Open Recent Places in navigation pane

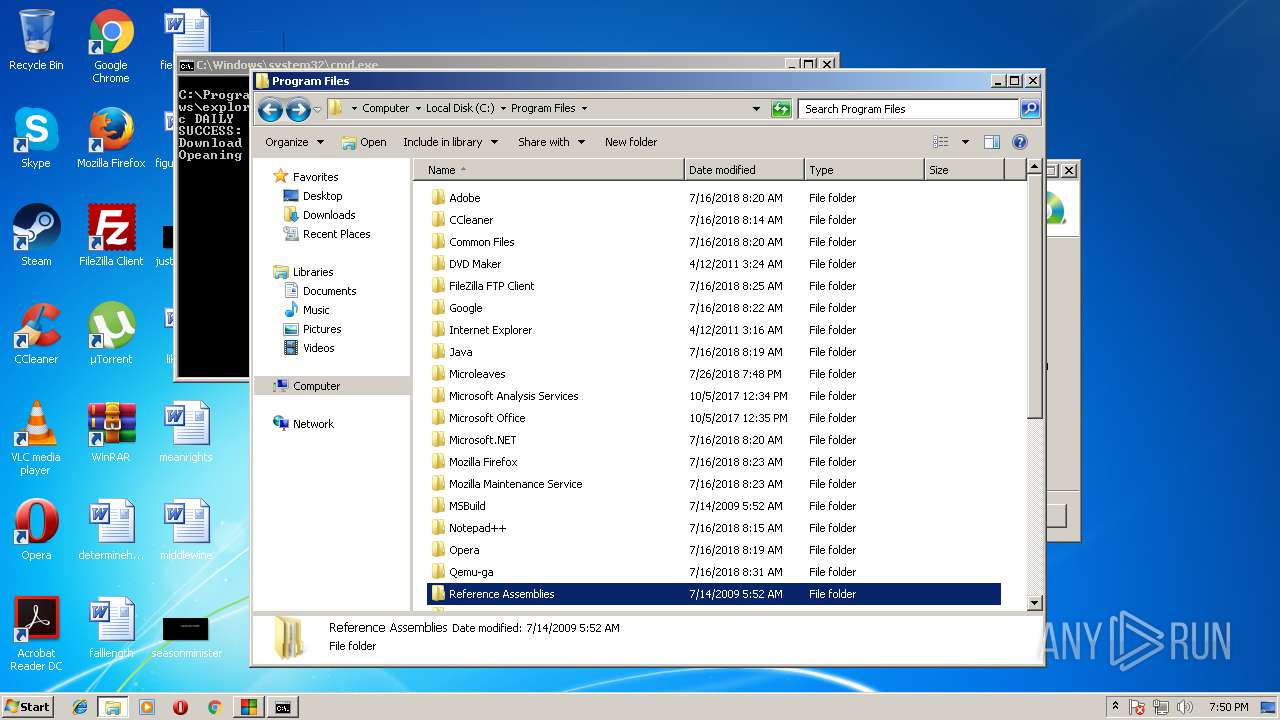(336, 234)
